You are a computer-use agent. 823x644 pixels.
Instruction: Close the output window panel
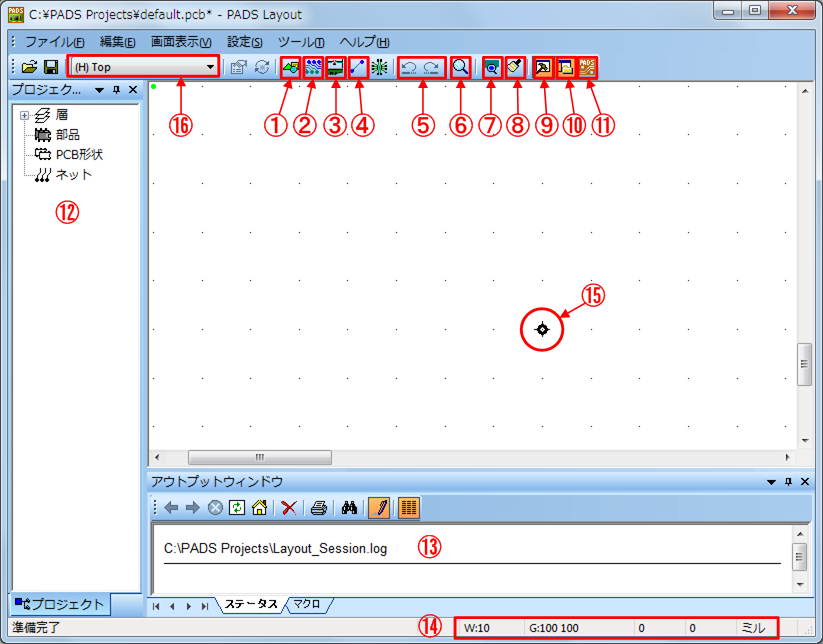click(x=805, y=481)
